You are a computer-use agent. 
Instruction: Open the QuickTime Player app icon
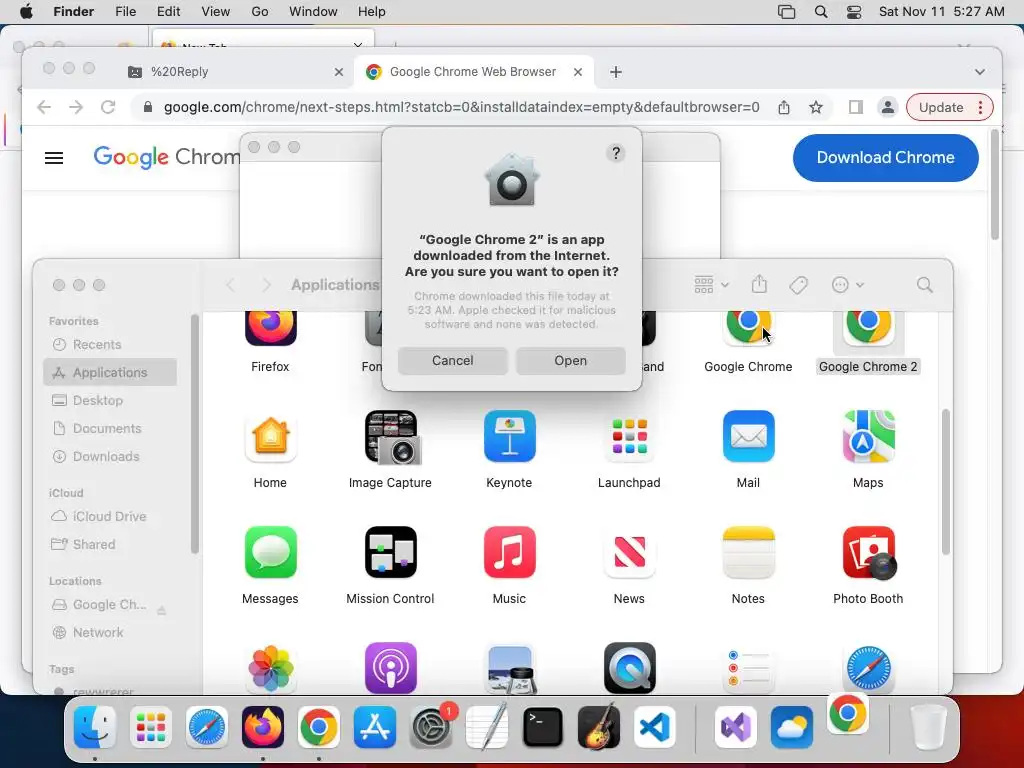(x=630, y=668)
